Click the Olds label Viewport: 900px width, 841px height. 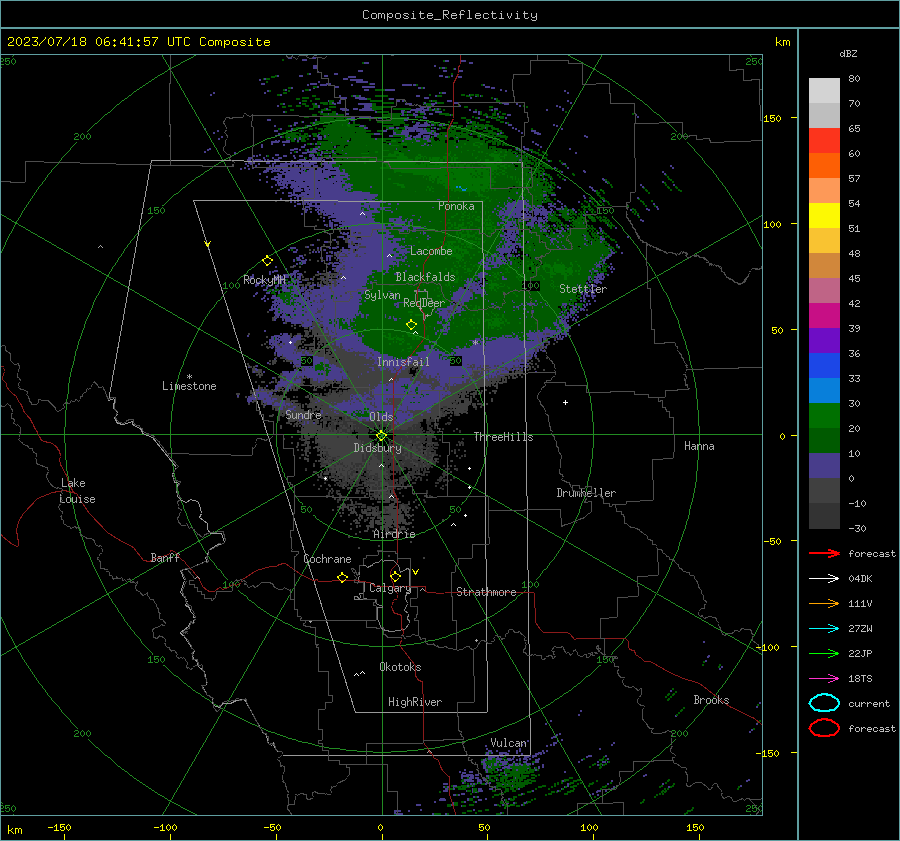[x=381, y=417]
